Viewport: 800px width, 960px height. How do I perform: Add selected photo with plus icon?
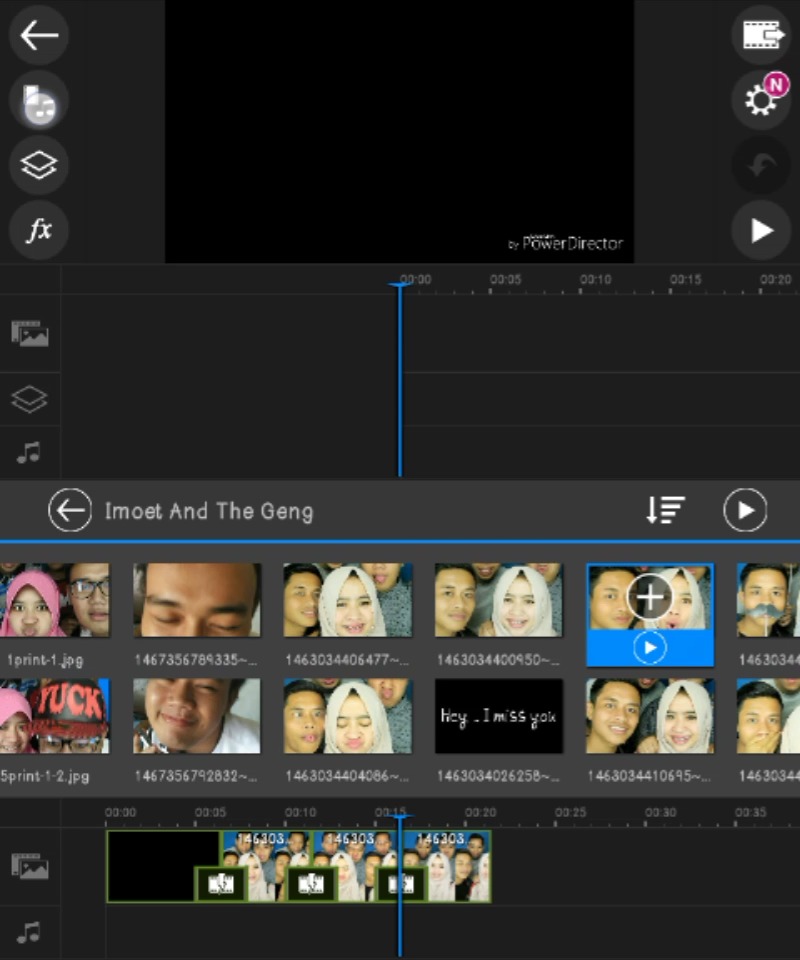point(650,597)
